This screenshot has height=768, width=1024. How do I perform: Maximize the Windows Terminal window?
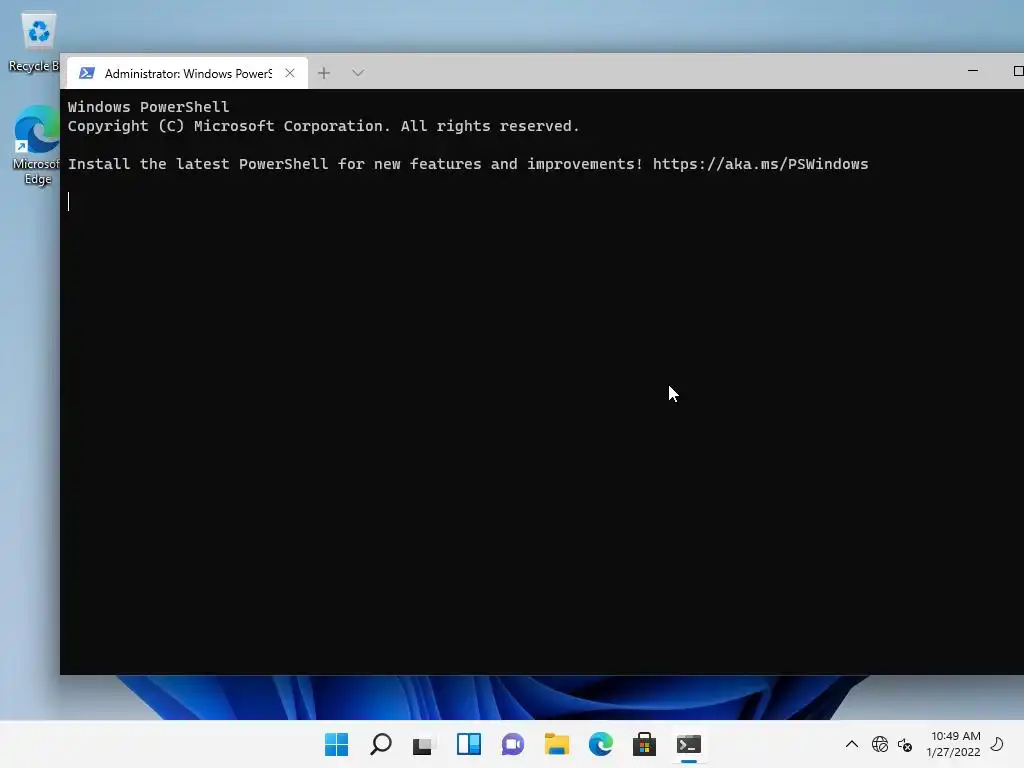tap(1018, 71)
